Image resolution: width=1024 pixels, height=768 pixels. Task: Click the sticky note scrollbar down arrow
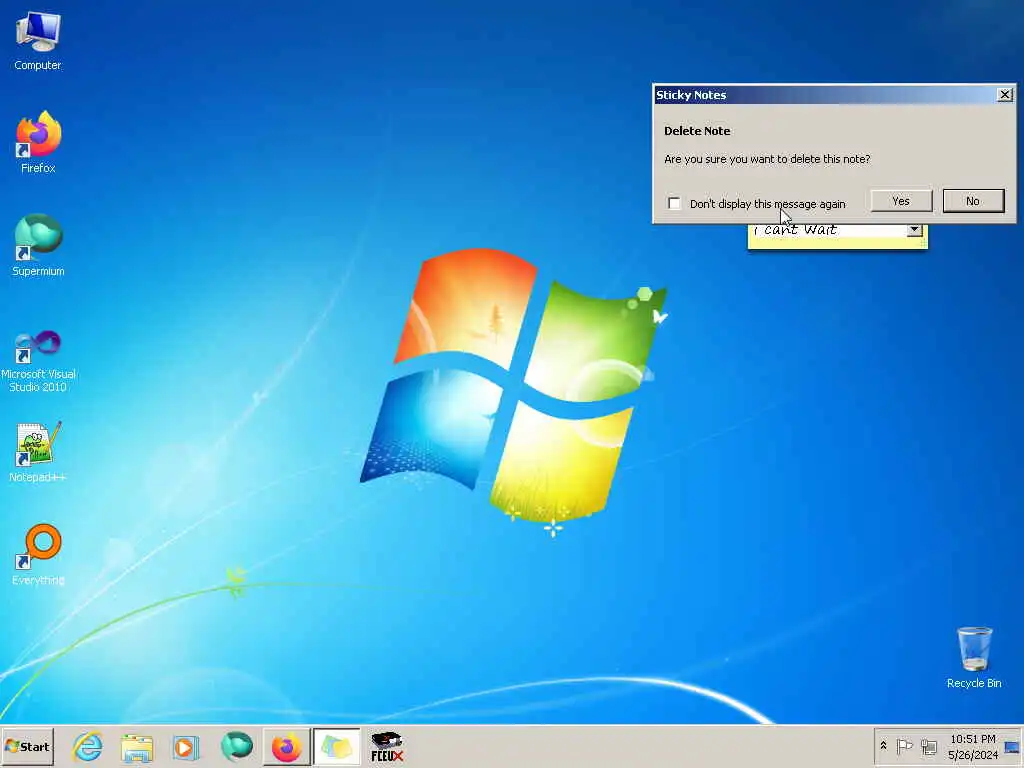914,230
